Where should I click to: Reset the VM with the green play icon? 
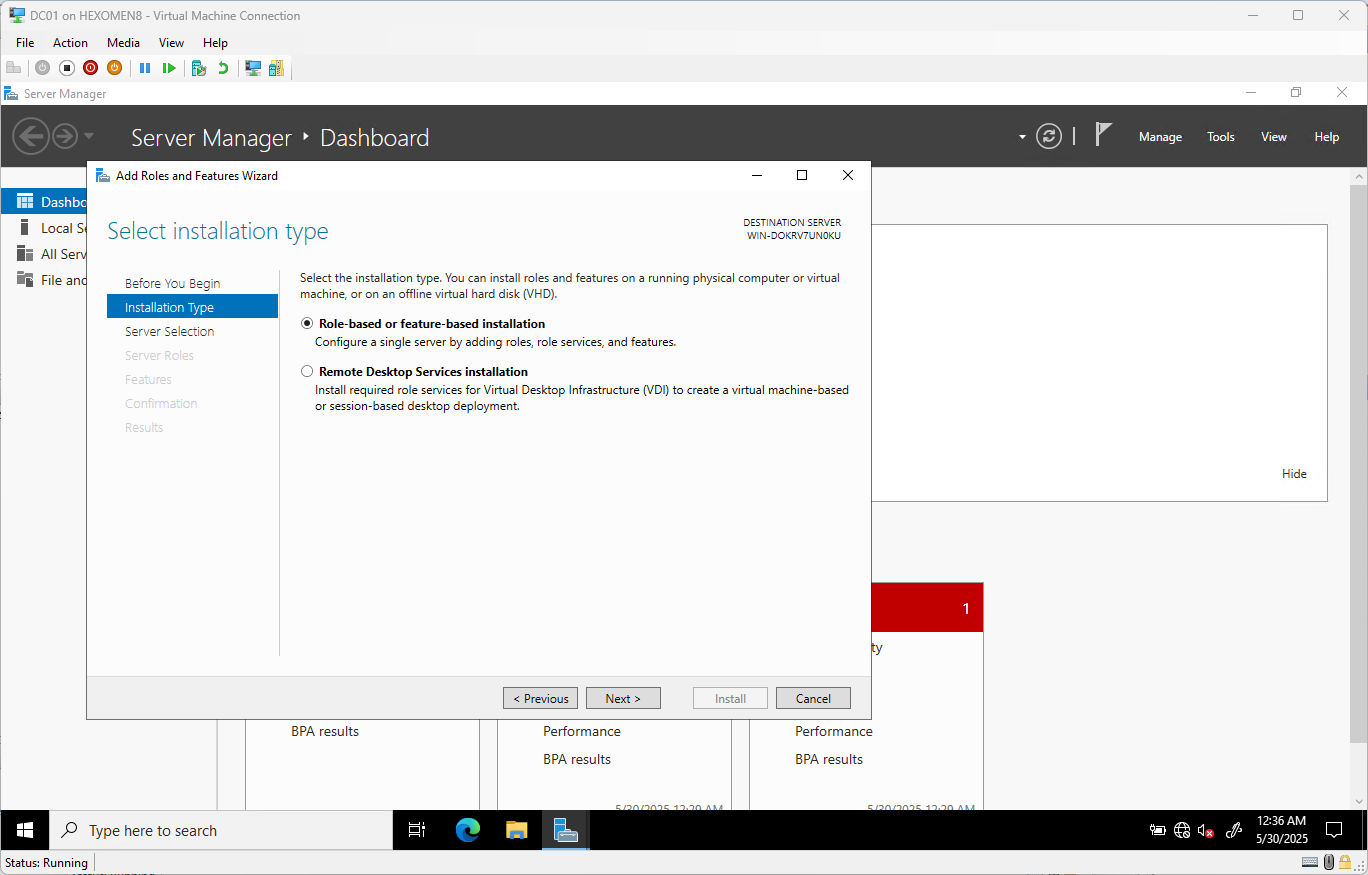169,68
